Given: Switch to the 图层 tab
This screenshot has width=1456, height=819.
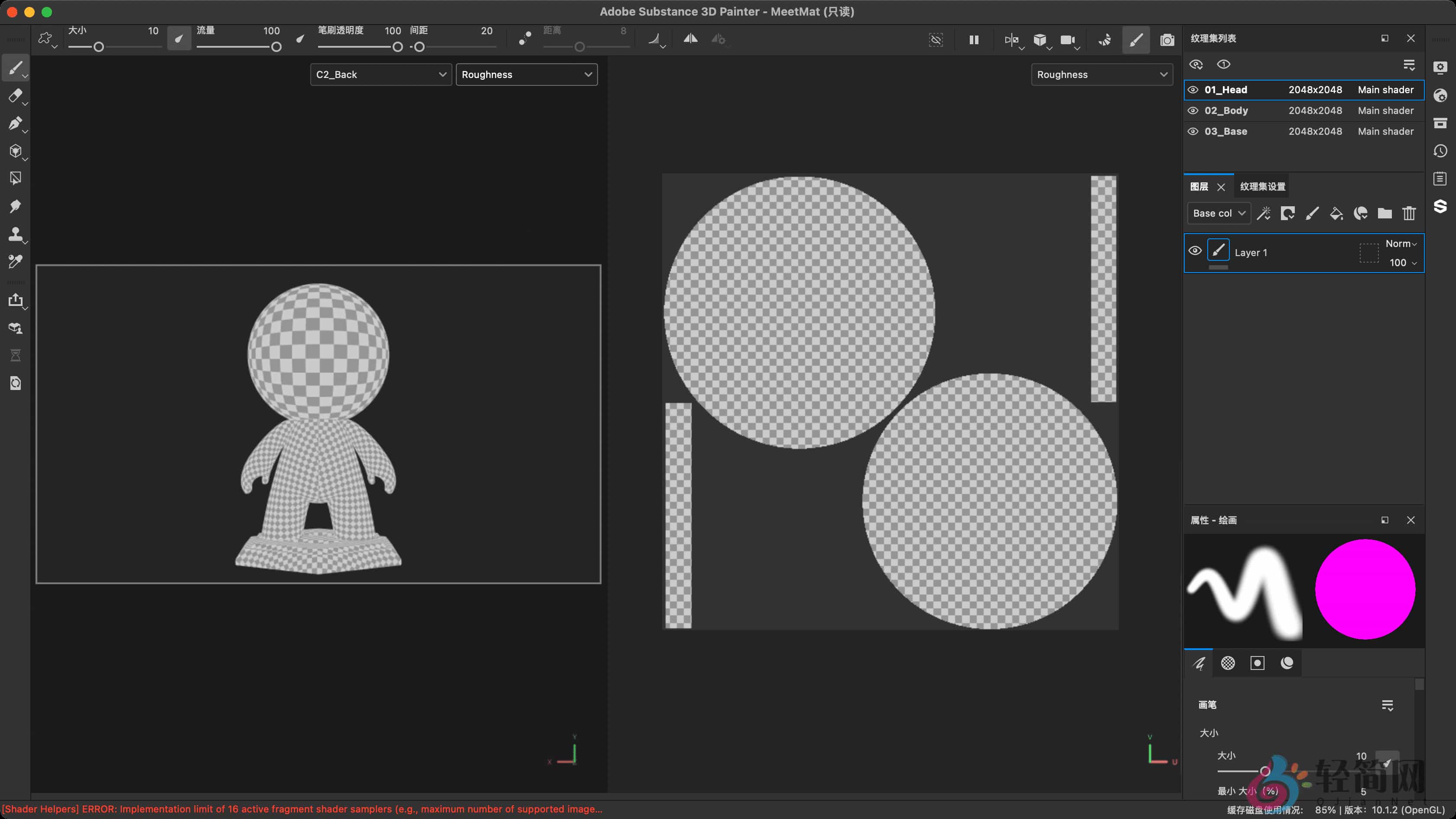Looking at the screenshot, I should click(1199, 186).
